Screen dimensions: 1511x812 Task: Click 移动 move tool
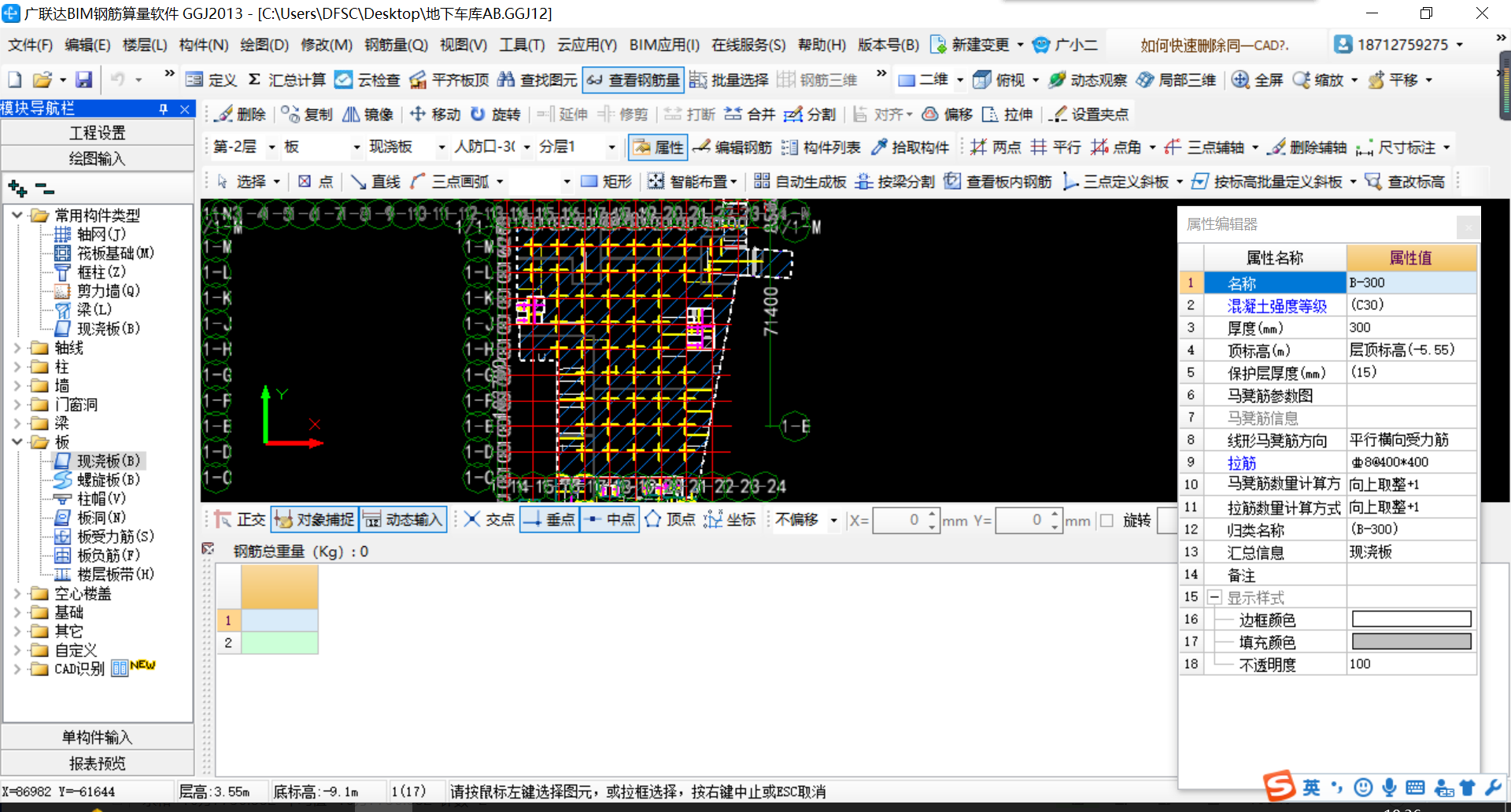[435, 114]
